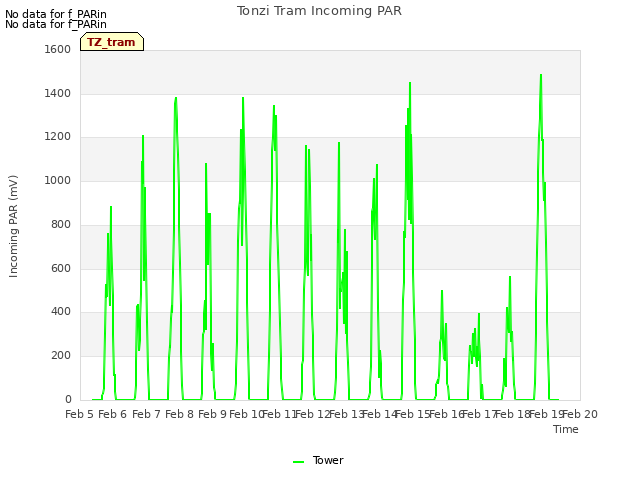Click the Feb 6 x-axis label
This screenshot has height=480, width=640.
pyautogui.click(x=113, y=414)
